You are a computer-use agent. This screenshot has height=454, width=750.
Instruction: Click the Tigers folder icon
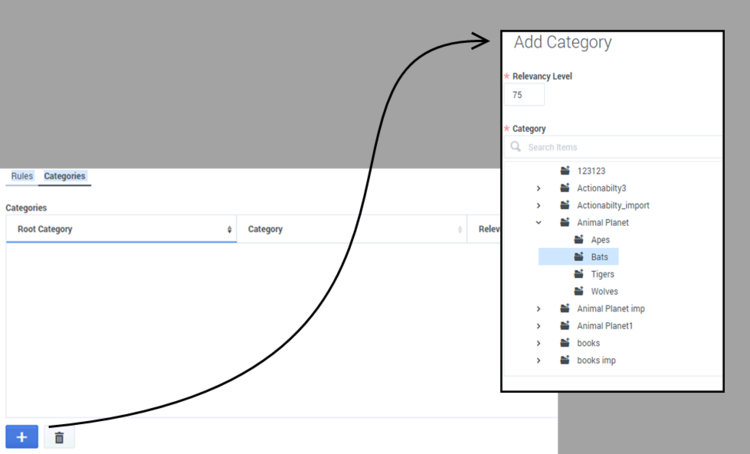pos(579,274)
